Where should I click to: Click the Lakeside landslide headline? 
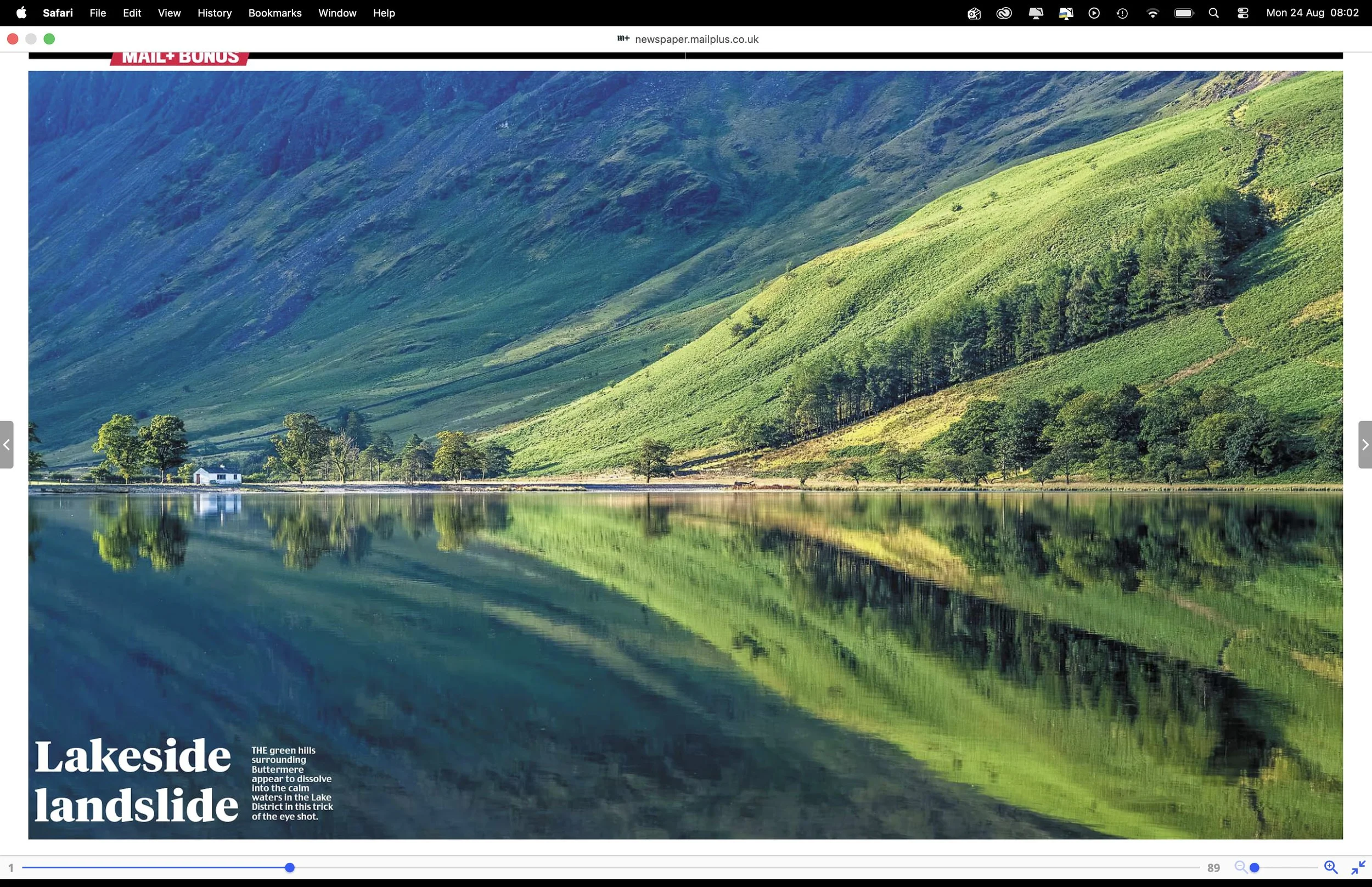tap(136, 781)
